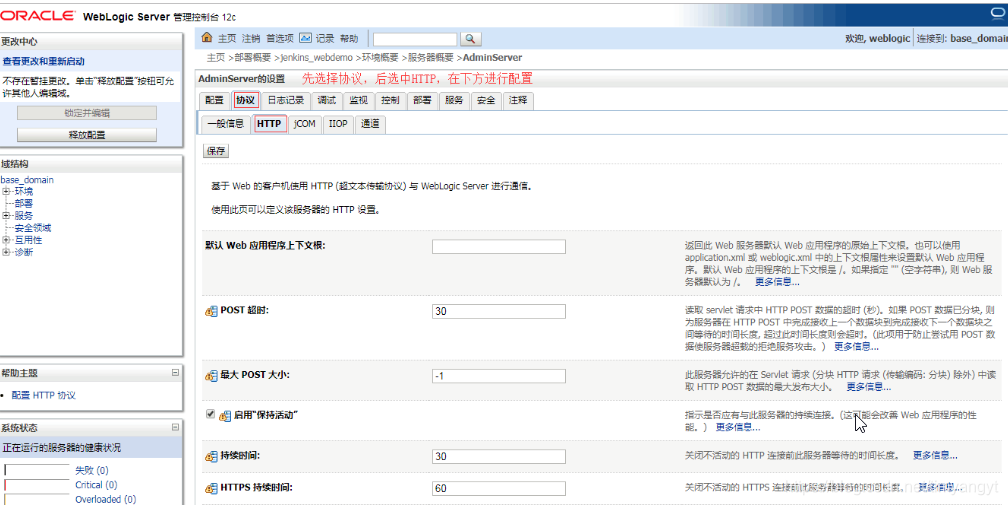The width and height of the screenshot is (1008, 505).
Task: Expand the 服务 node in the domain tree
Action: coord(6,216)
